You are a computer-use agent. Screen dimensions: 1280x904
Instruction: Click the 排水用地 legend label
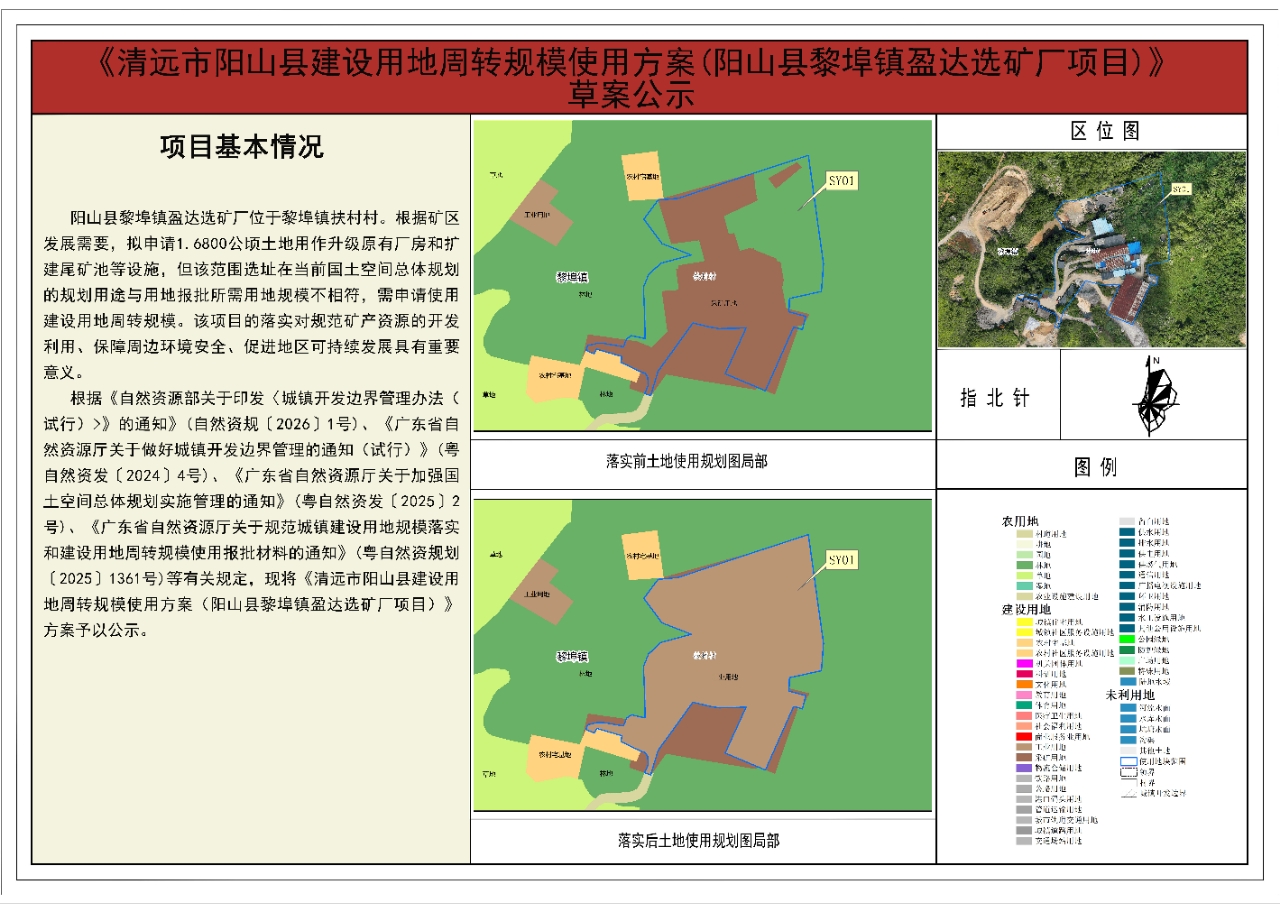pos(1154,543)
